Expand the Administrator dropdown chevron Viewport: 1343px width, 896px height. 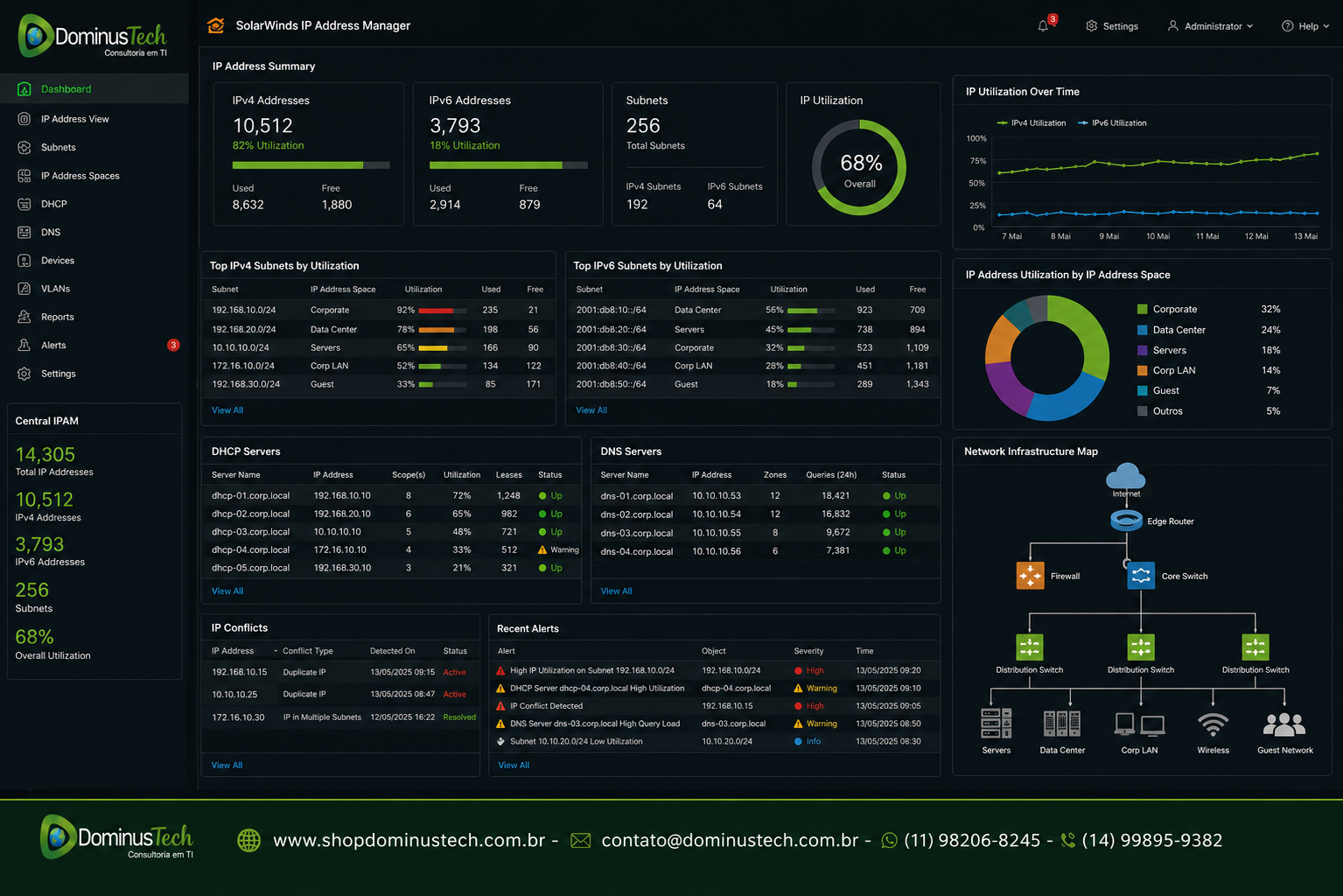1249,26
